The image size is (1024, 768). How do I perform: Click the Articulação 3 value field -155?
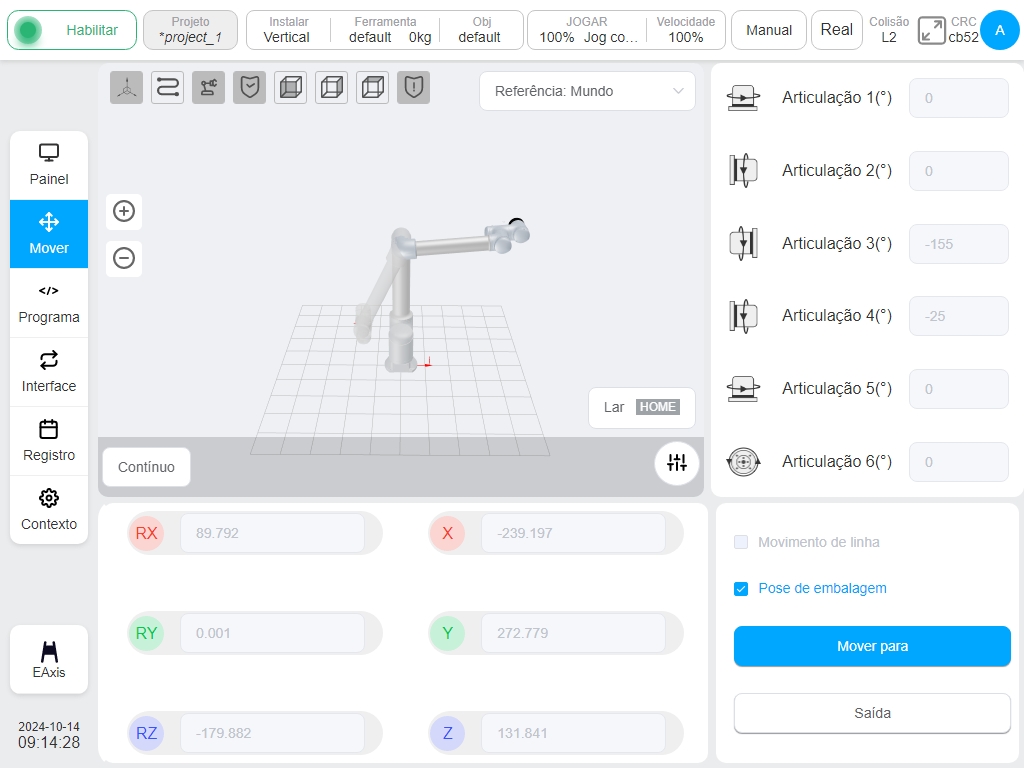click(959, 244)
